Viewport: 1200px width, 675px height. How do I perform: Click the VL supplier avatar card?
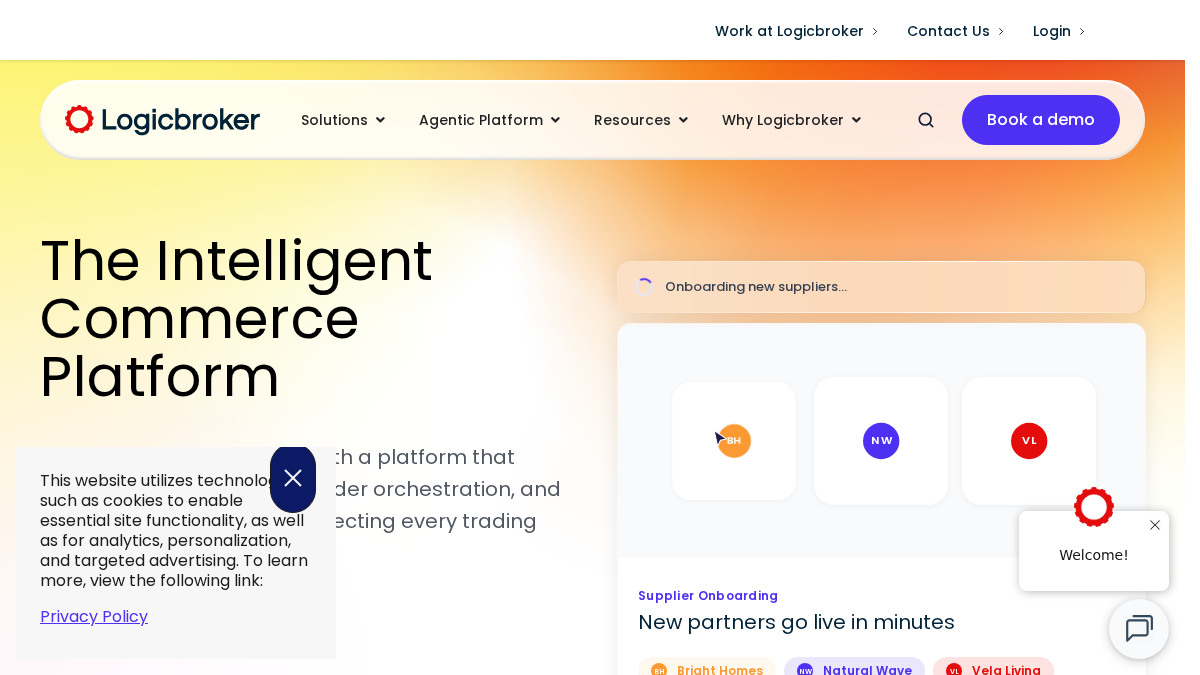(x=1029, y=441)
